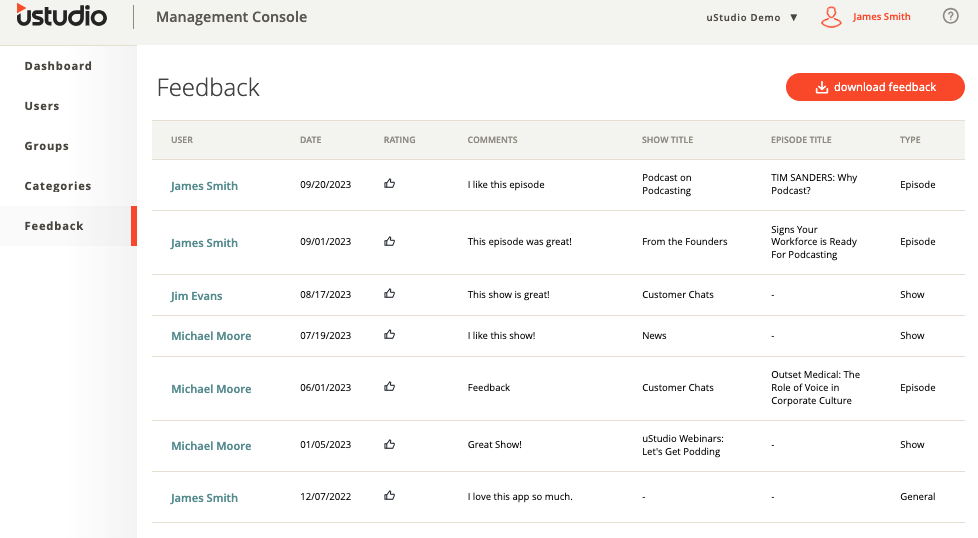Open James Smith link dated 12/07/2022
The image size is (978, 538).
[204, 498]
